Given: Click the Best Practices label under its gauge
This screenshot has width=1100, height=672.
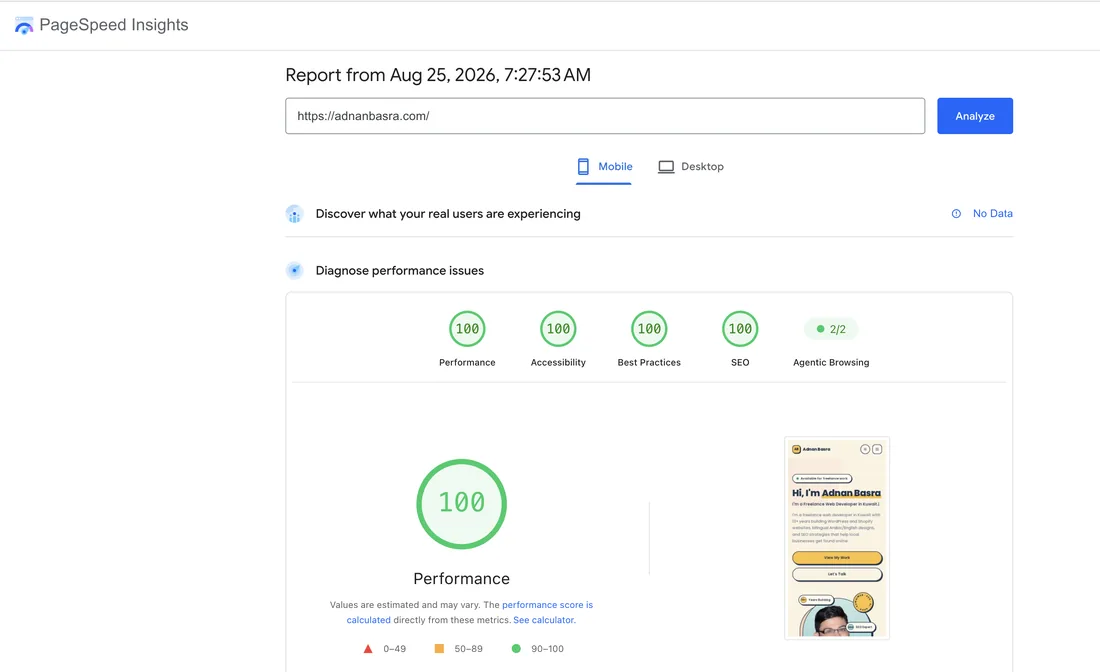Looking at the screenshot, I should click(649, 363).
